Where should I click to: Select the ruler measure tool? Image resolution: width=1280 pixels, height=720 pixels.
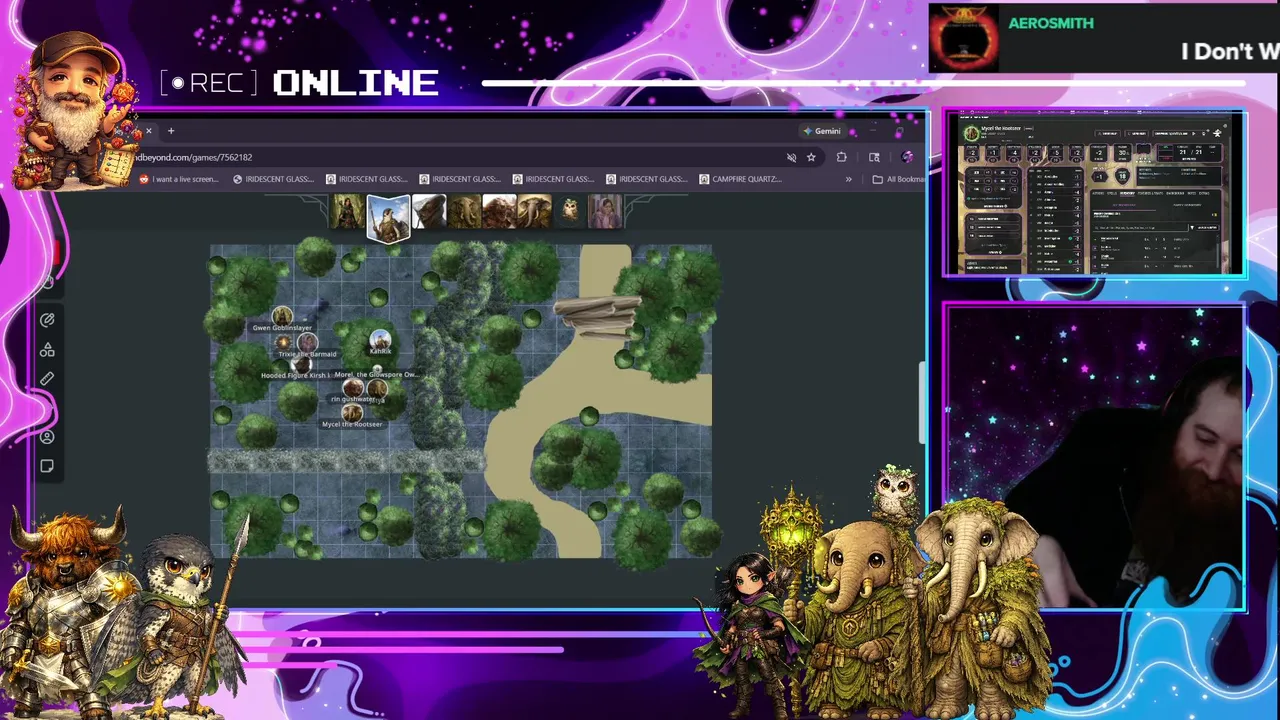tap(47, 379)
